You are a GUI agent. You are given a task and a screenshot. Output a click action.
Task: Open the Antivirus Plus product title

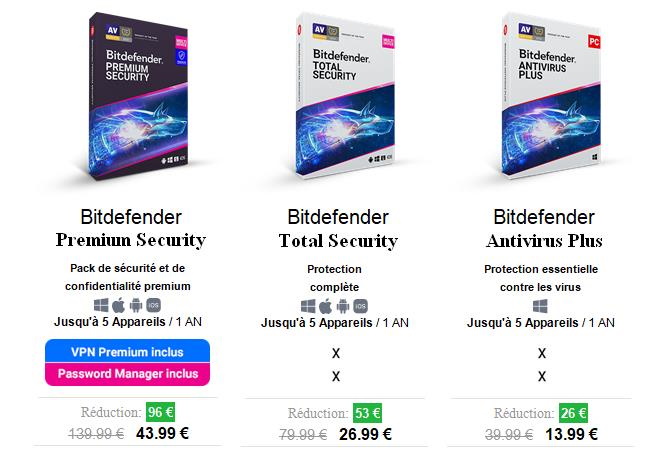coord(544,241)
